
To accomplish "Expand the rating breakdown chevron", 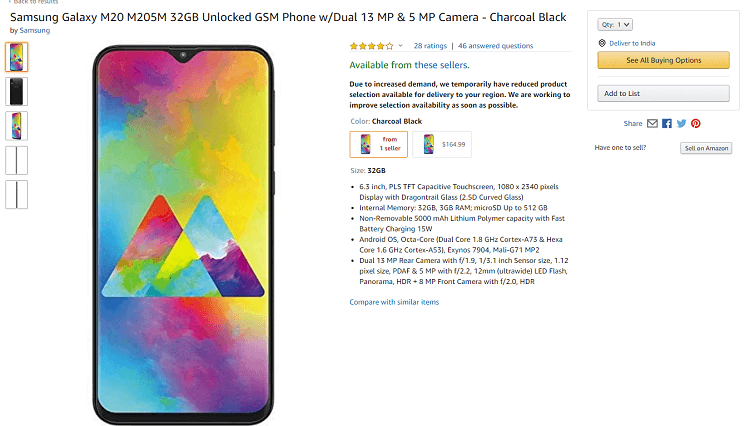I will click(400, 46).
